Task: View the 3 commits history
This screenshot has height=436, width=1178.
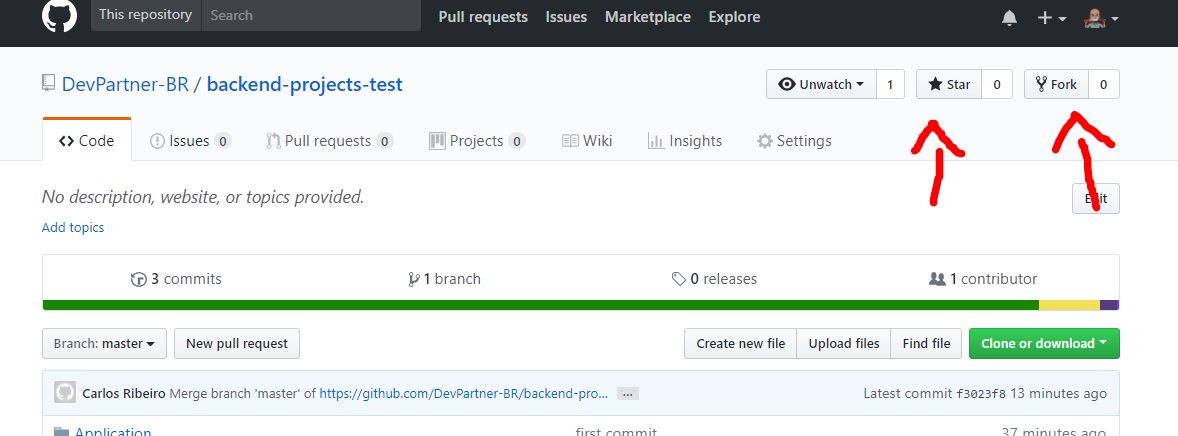Action: click(x=176, y=279)
